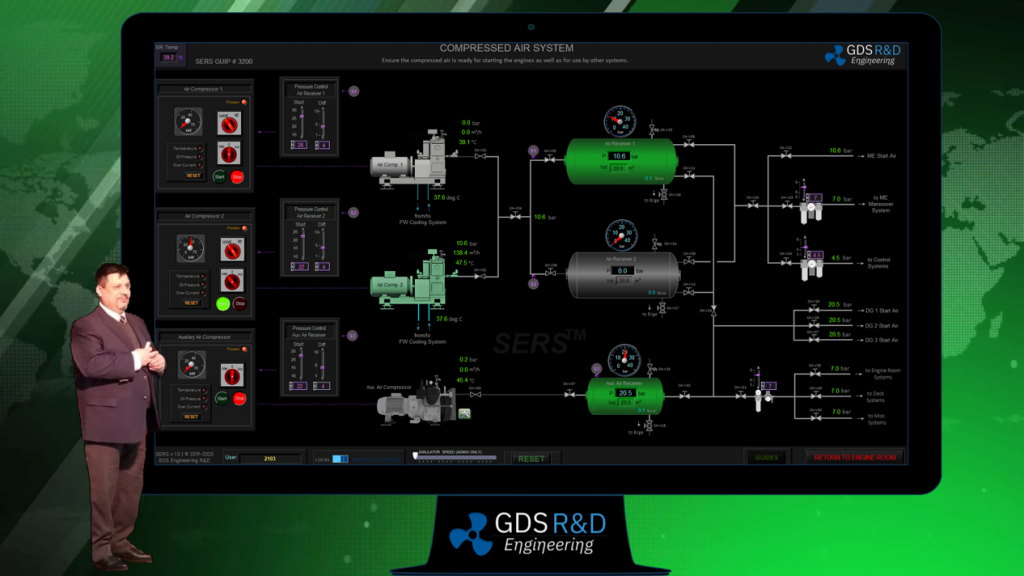Click Air Receiver 1 Start pressure value box
The image size is (1024, 576).
pyautogui.click(x=298, y=146)
